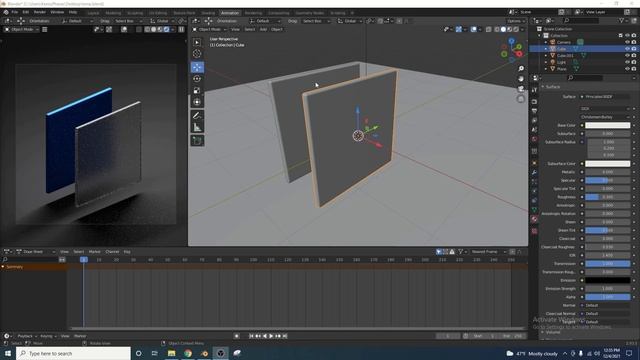640x360 pixels.
Task: Open the Surface Principled BSDF shader dropdown
Action: coord(606,97)
